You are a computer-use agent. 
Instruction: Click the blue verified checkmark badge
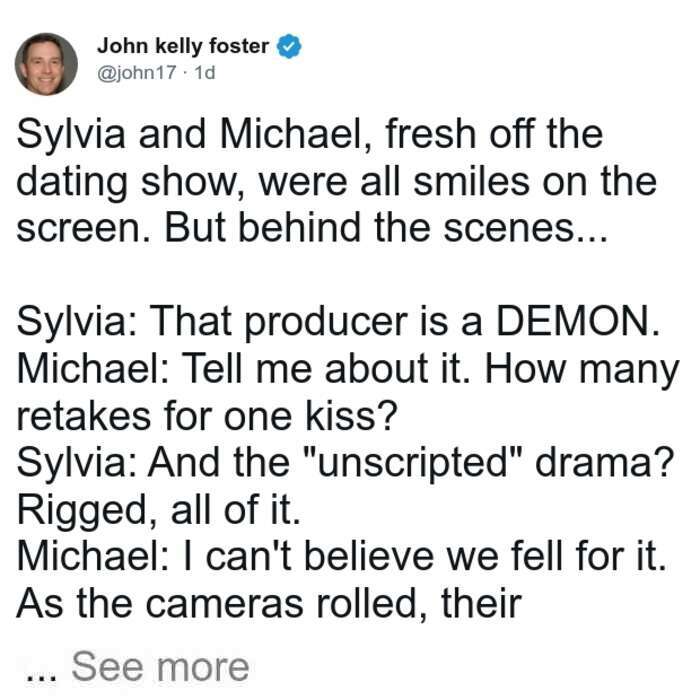tap(289, 46)
